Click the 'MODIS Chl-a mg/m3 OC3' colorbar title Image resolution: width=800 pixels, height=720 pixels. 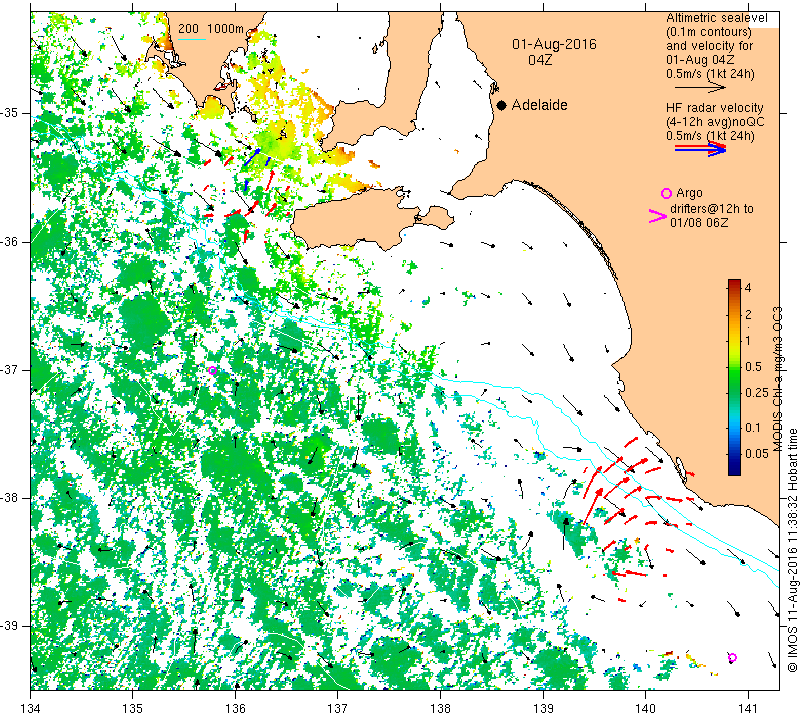tap(777, 379)
